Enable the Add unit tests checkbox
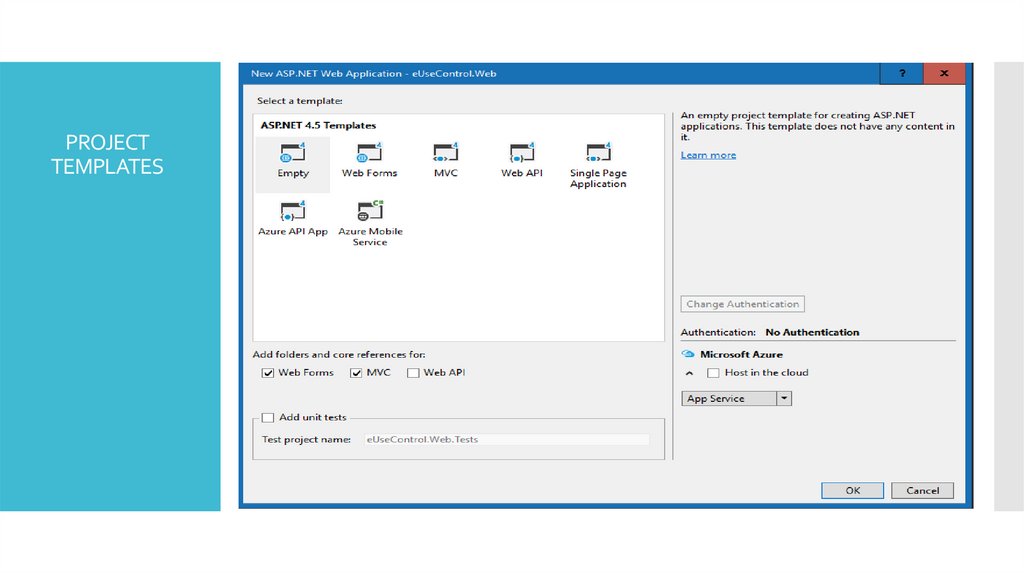The height and width of the screenshot is (574, 1024). [268, 417]
